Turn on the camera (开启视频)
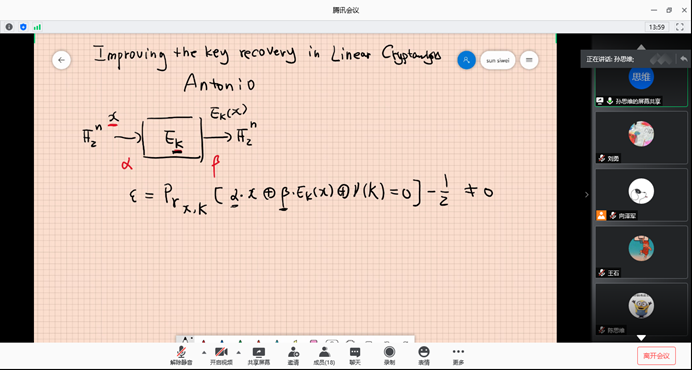 [x=221, y=356]
